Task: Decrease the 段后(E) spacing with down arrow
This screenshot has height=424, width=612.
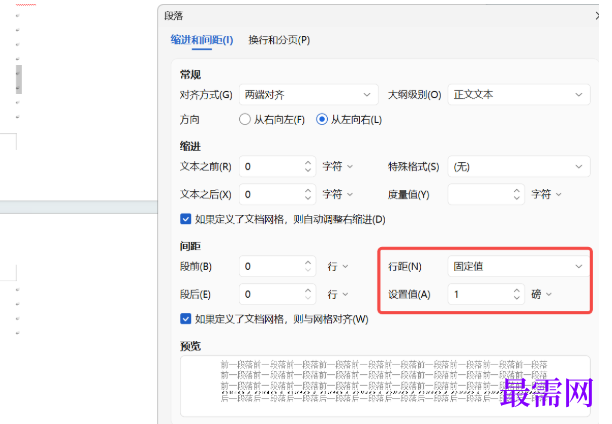Action: click(308, 298)
